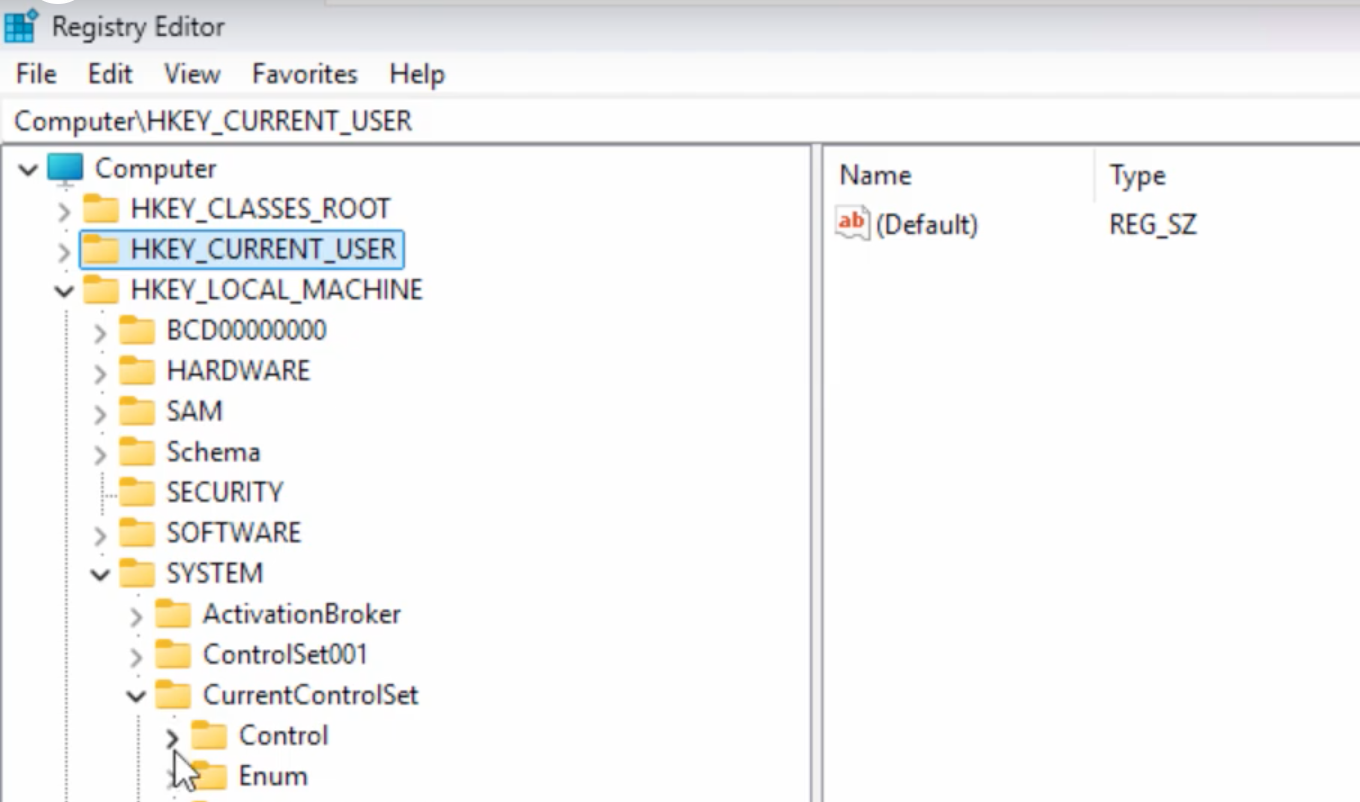Collapse the CurrentControlSet key
Viewport: 1360px width, 802px height.
coord(135,694)
